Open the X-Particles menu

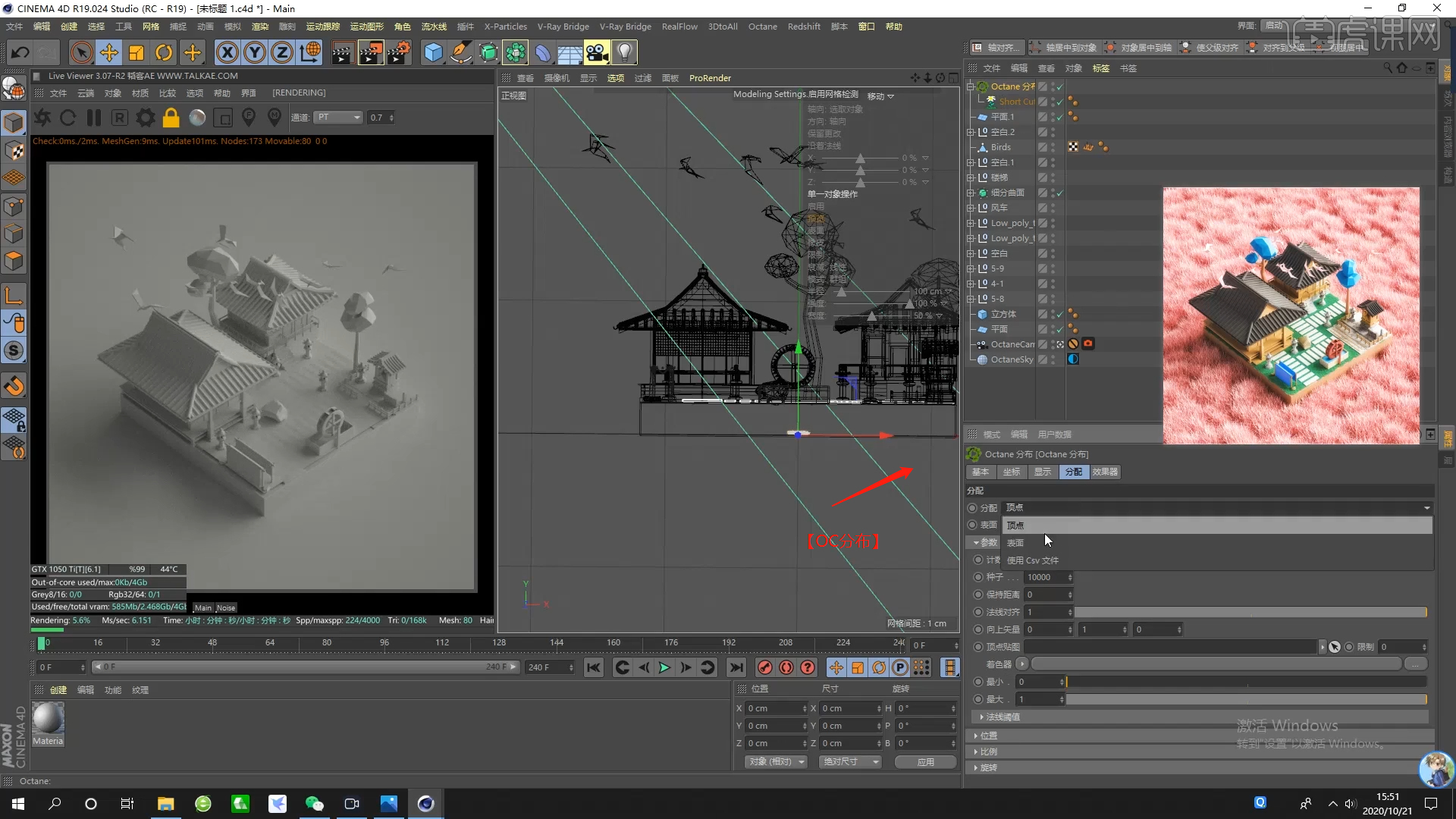506,27
